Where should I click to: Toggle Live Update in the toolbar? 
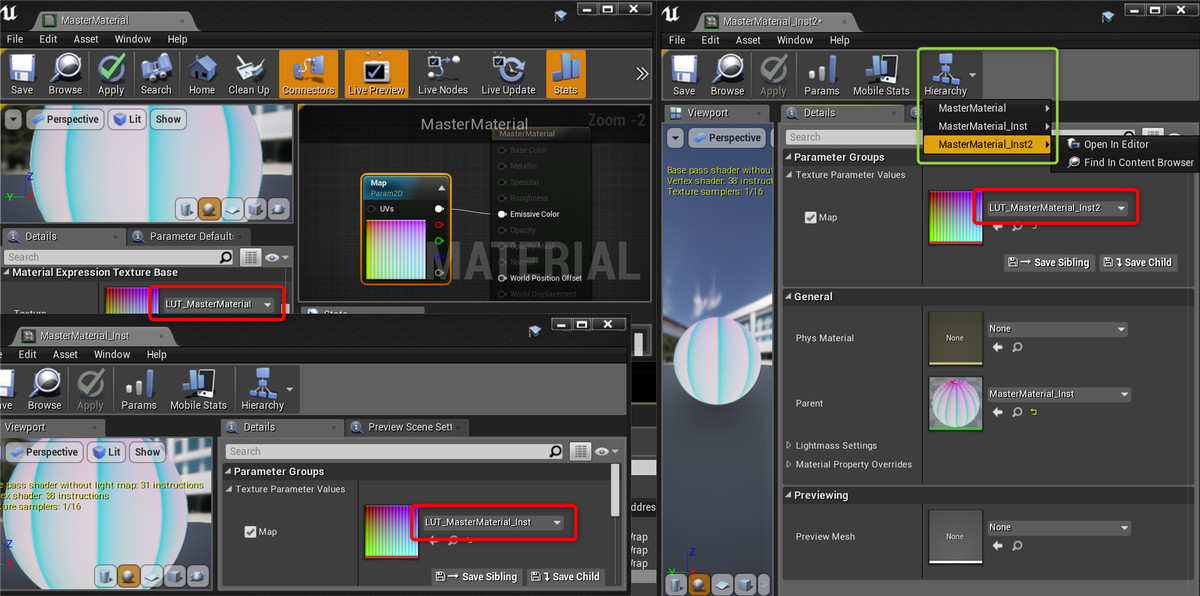point(508,74)
